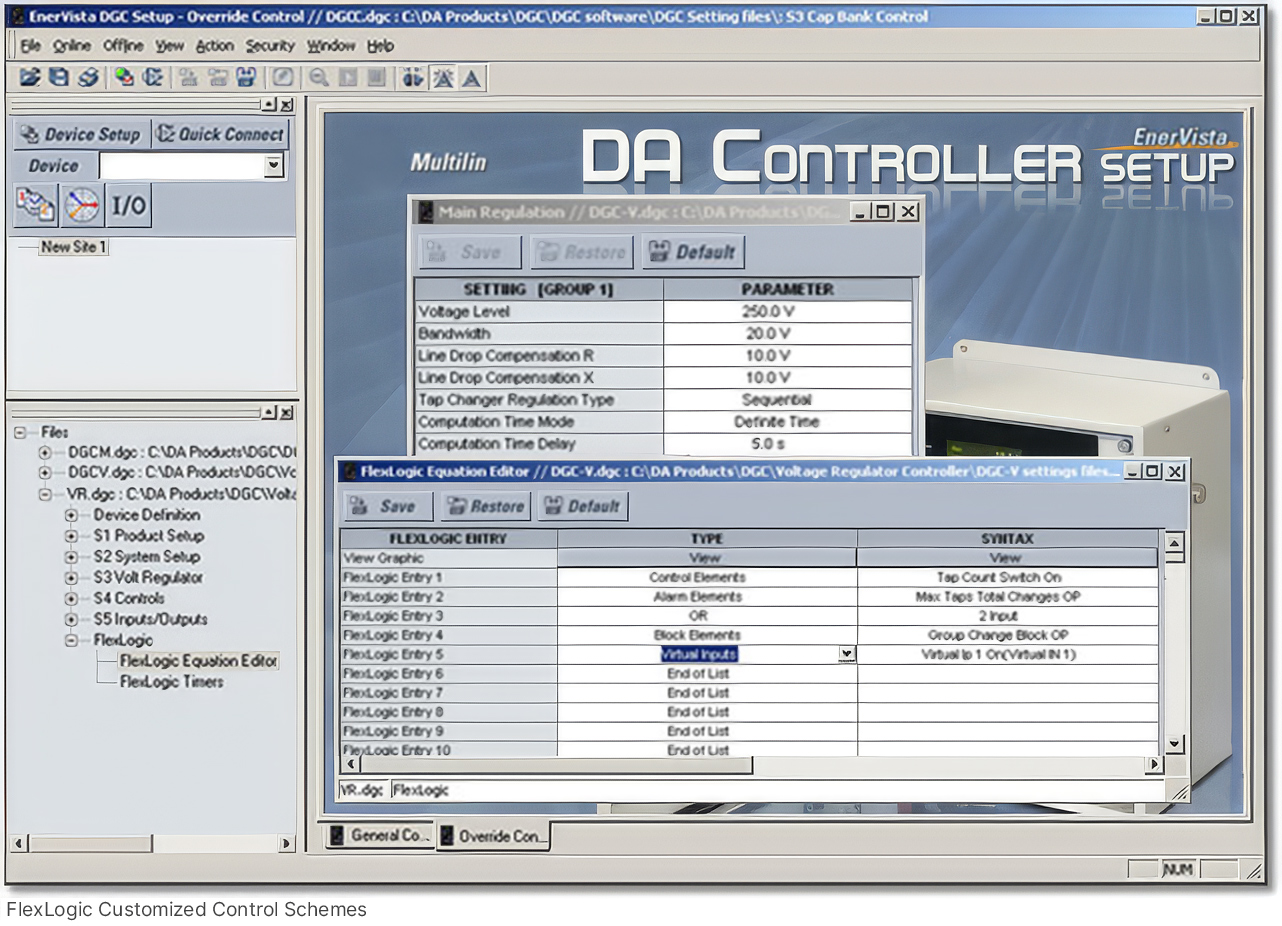Close the Files tree pane
Image resolution: width=1282 pixels, height=926 pixels.
[287, 412]
